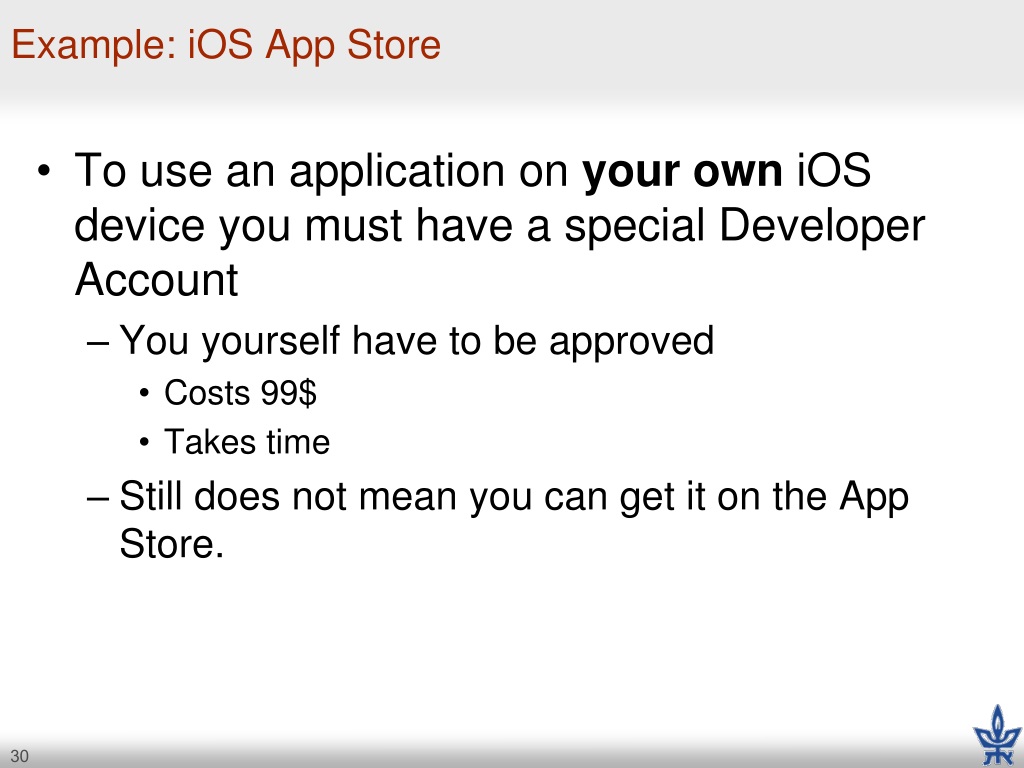Click the blue university logo icon

click(x=997, y=735)
